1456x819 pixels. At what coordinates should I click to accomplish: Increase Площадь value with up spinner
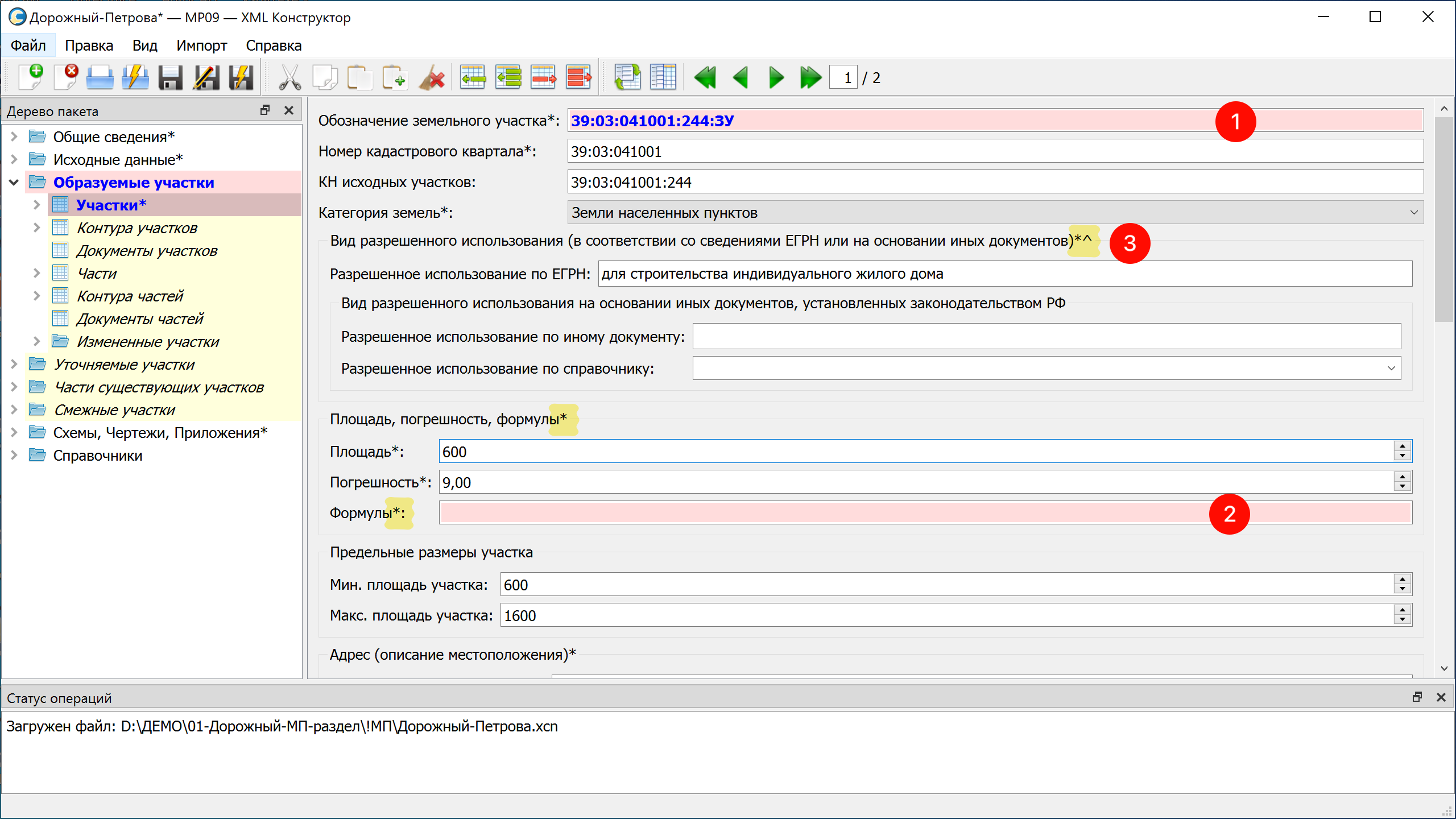(1403, 446)
